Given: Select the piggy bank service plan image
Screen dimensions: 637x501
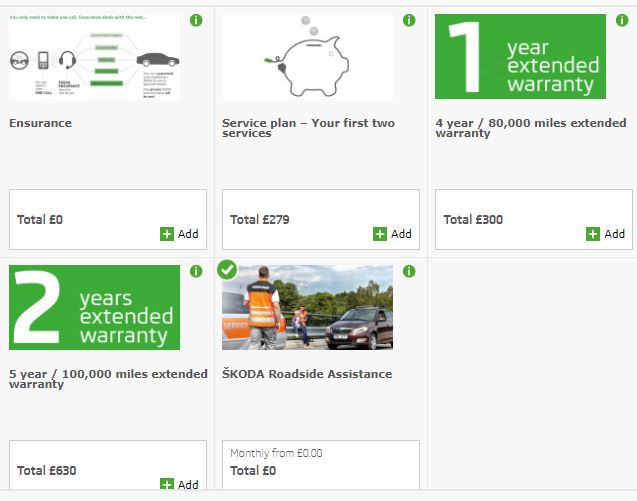Looking at the screenshot, I should (x=307, y=56).
